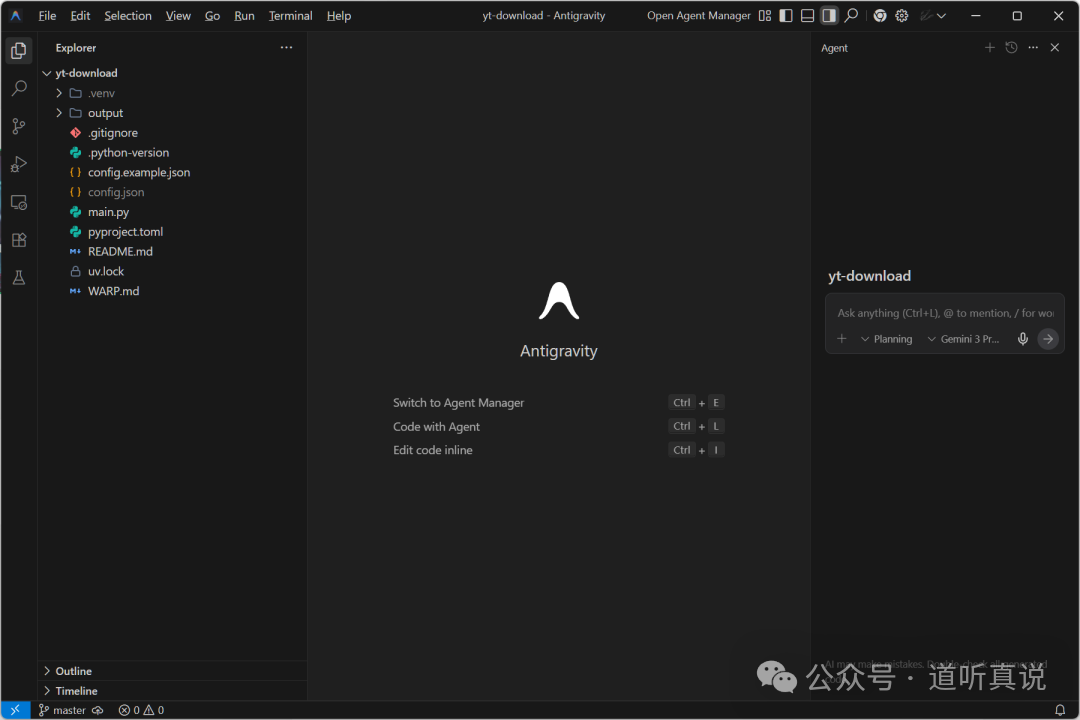This screenshot has height=720, width=1080.
Task: Open the View menu
Action: point(178,15)
